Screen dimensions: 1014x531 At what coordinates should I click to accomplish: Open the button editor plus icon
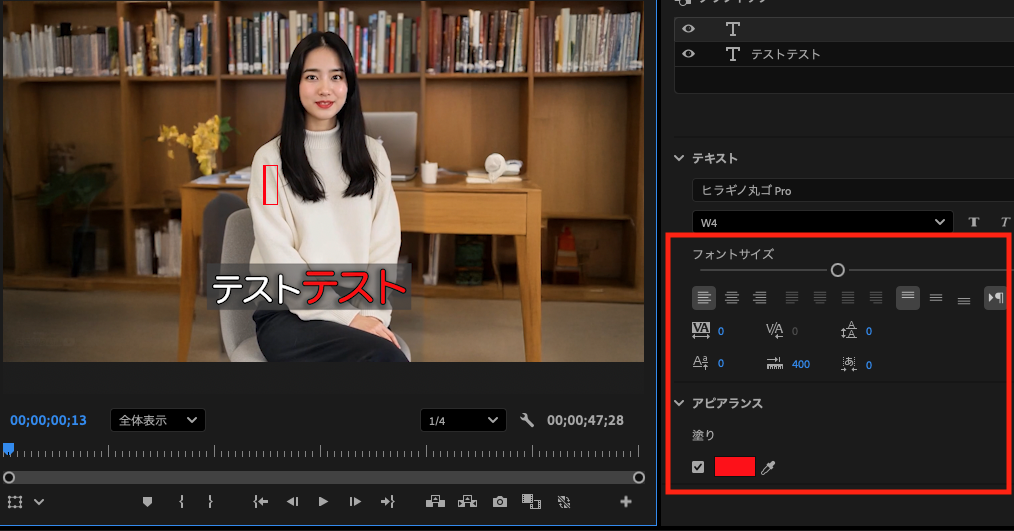tap(626, 502)
